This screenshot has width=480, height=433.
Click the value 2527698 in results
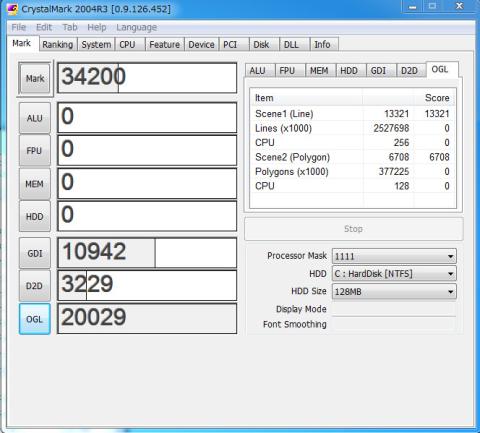tap(391, 128)
